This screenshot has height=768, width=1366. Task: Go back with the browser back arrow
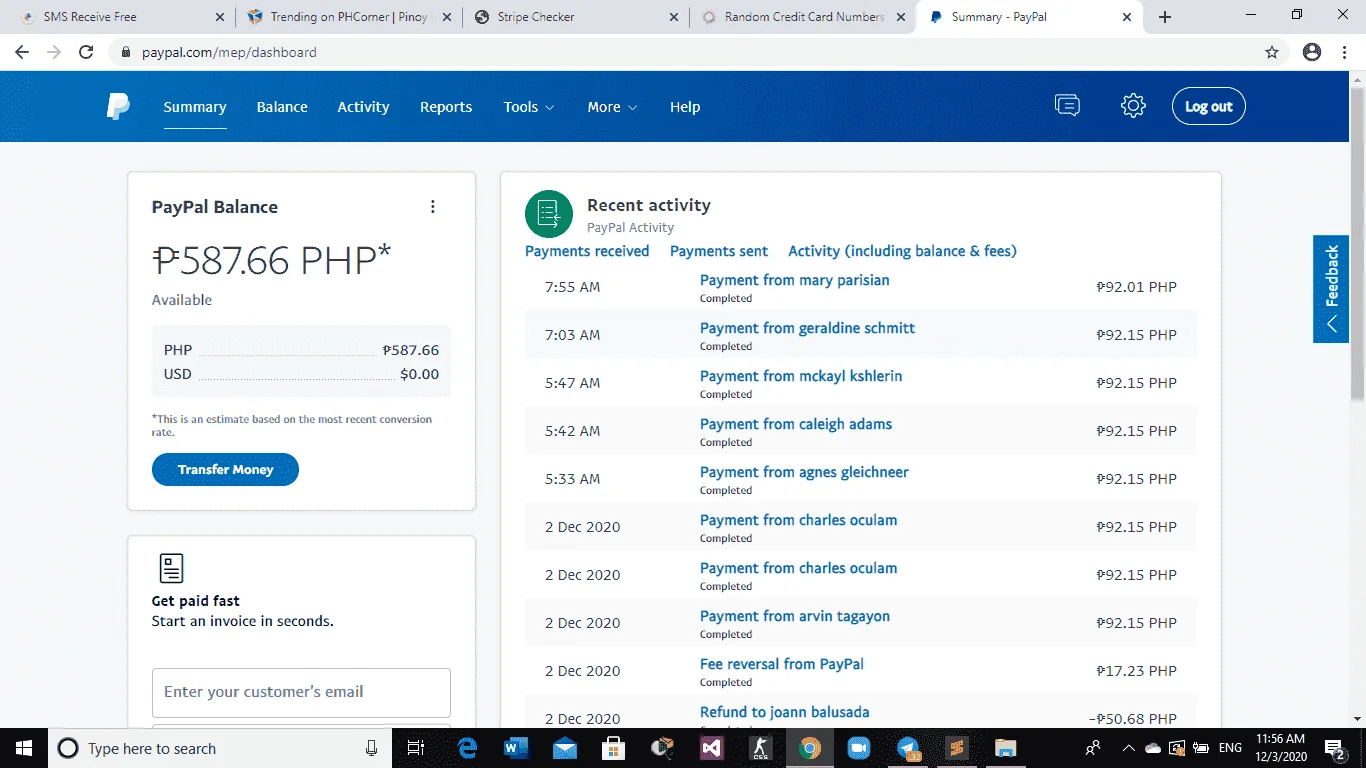click(22, 52)
